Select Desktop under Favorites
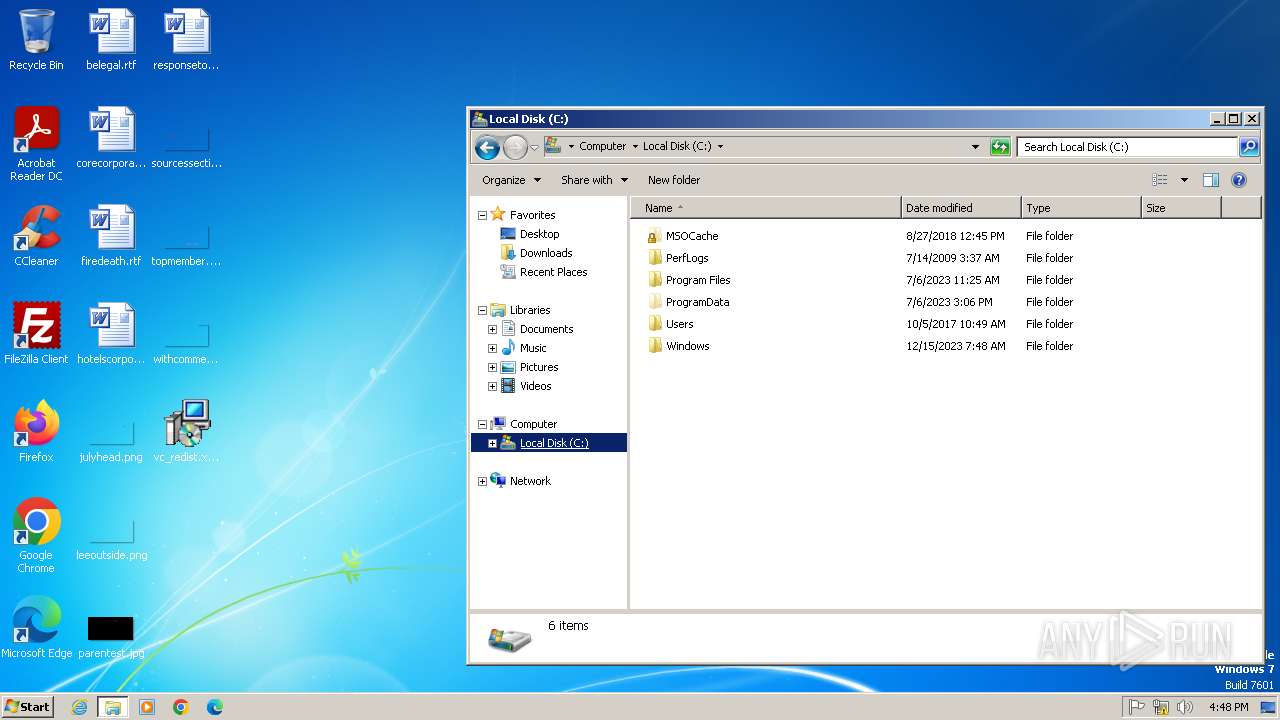The image size is (1280, 720). (x=539, y=234)
